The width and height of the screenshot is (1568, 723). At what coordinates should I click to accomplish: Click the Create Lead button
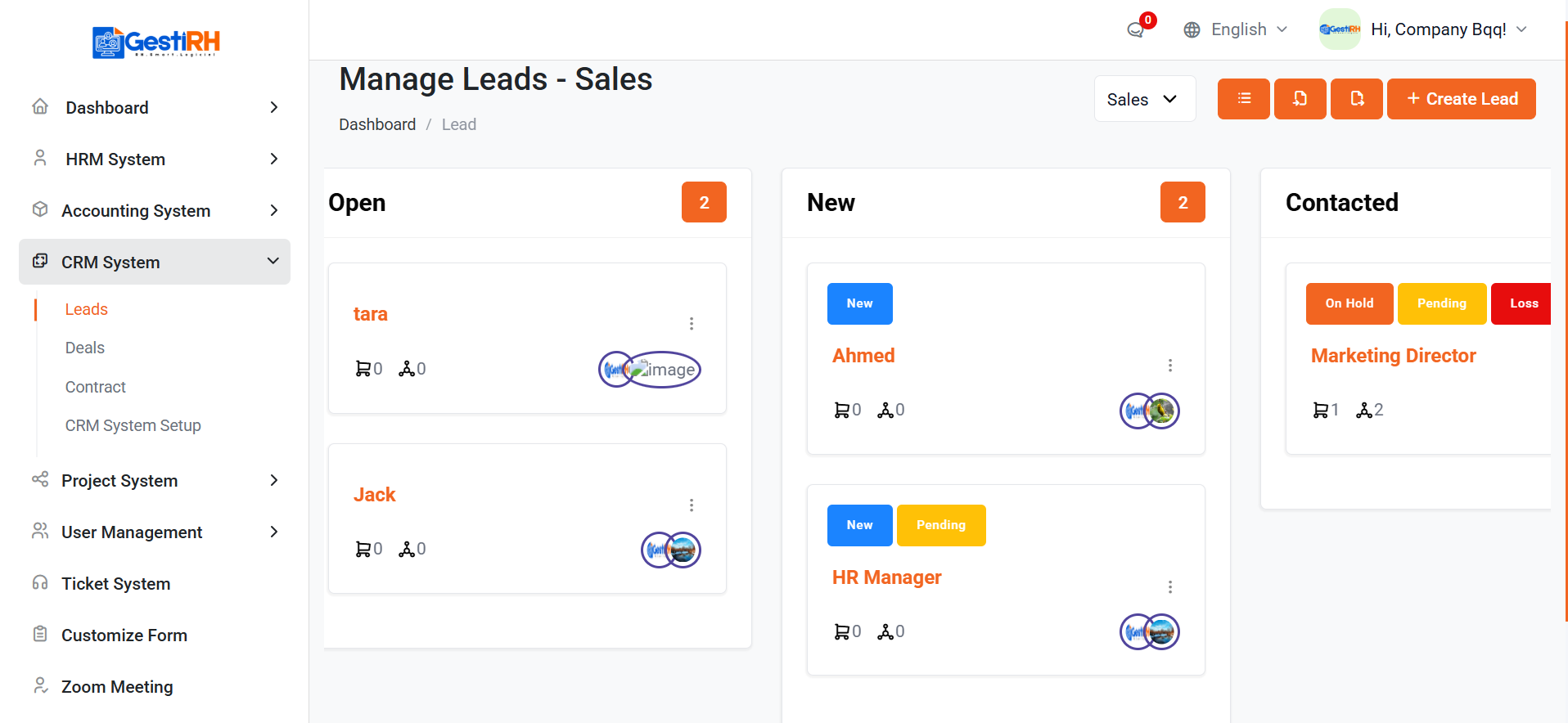1461,99
